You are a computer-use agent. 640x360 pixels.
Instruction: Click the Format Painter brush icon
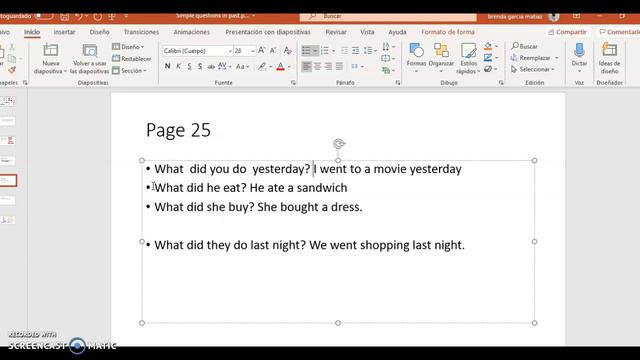tap(12, 70)
